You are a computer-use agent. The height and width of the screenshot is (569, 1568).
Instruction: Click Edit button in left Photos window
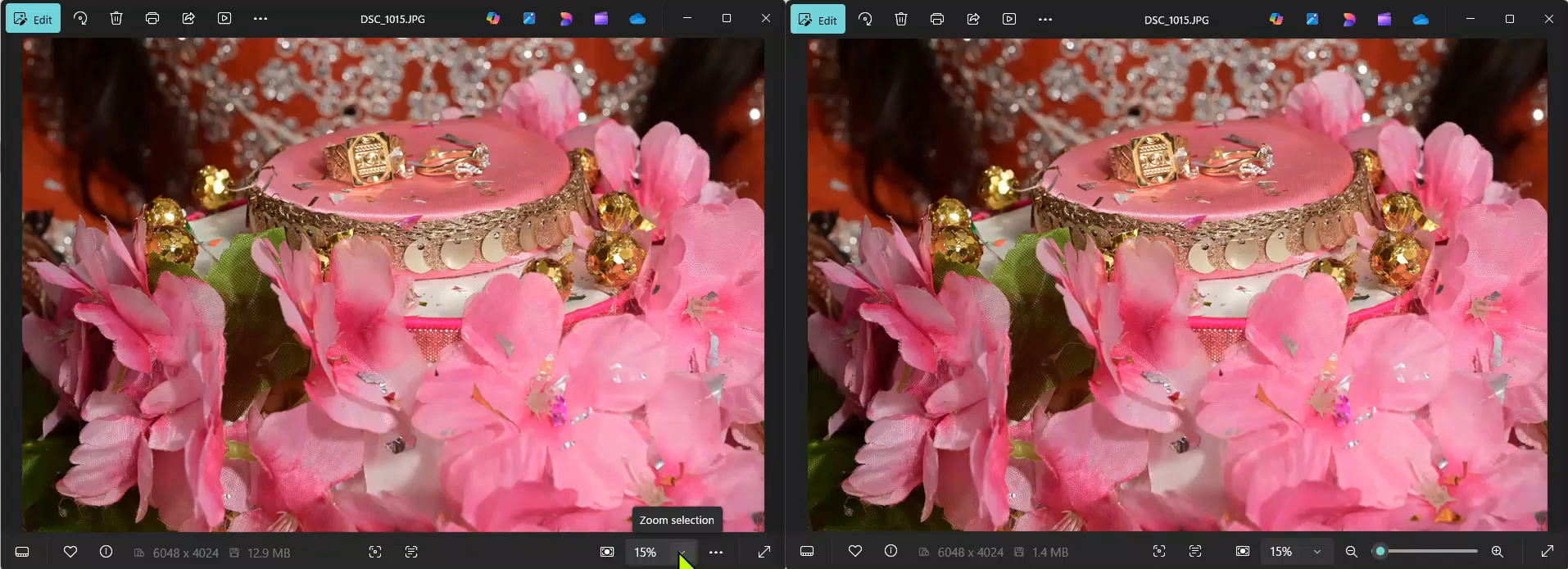tap(33, 19)
